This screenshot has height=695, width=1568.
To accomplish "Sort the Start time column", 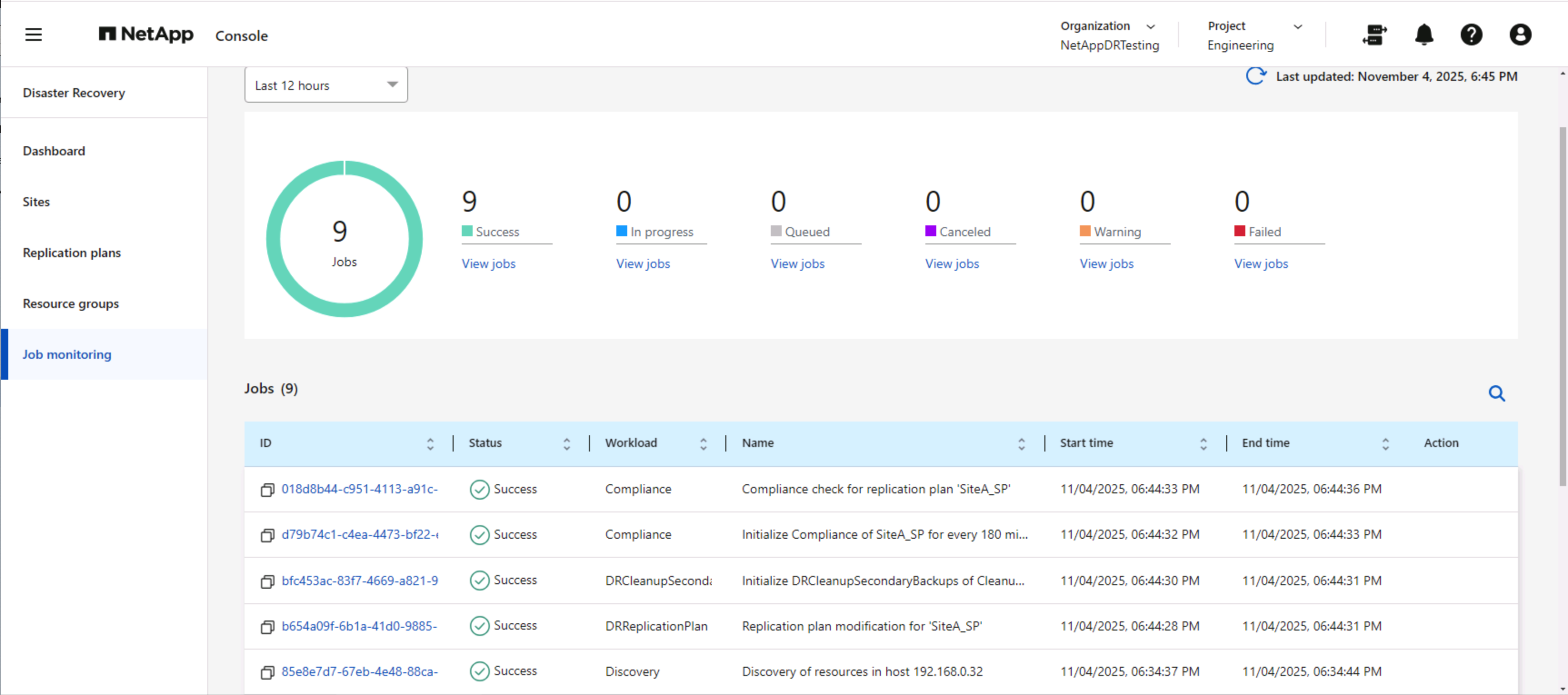I will click(x=1203, y=444).
